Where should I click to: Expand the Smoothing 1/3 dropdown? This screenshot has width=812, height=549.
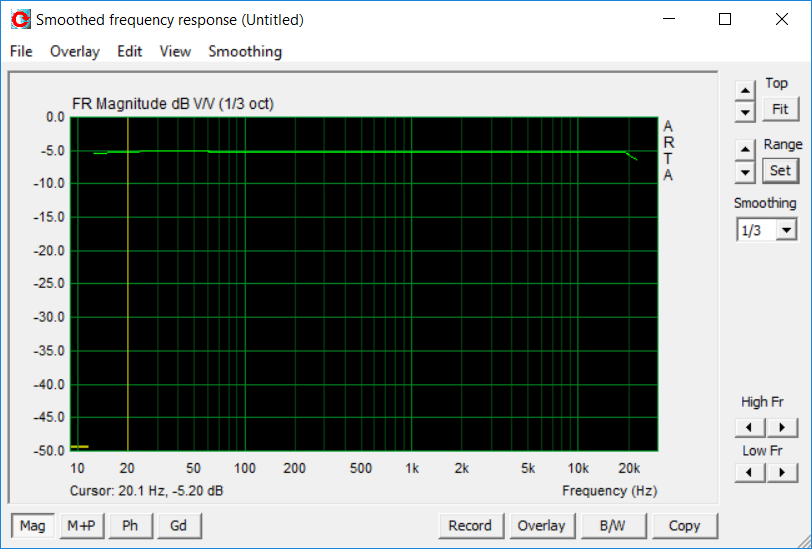[x=786, y=230]
